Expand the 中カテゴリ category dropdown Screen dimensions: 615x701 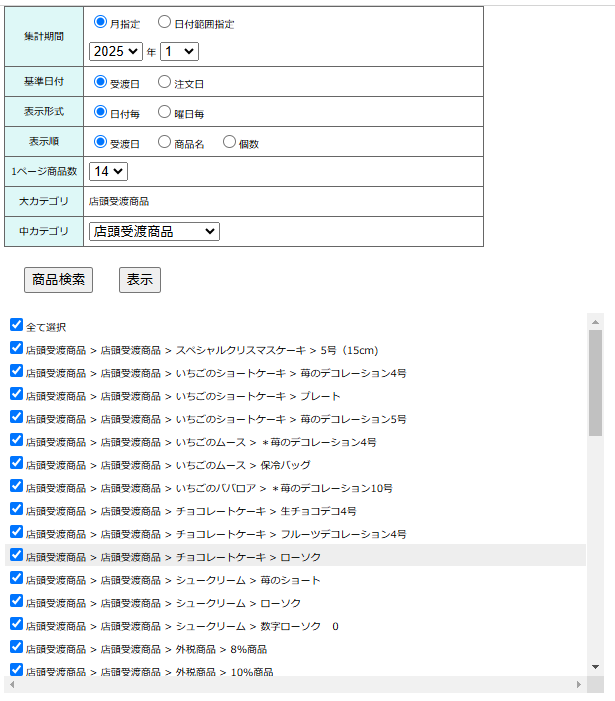(154, 231)
